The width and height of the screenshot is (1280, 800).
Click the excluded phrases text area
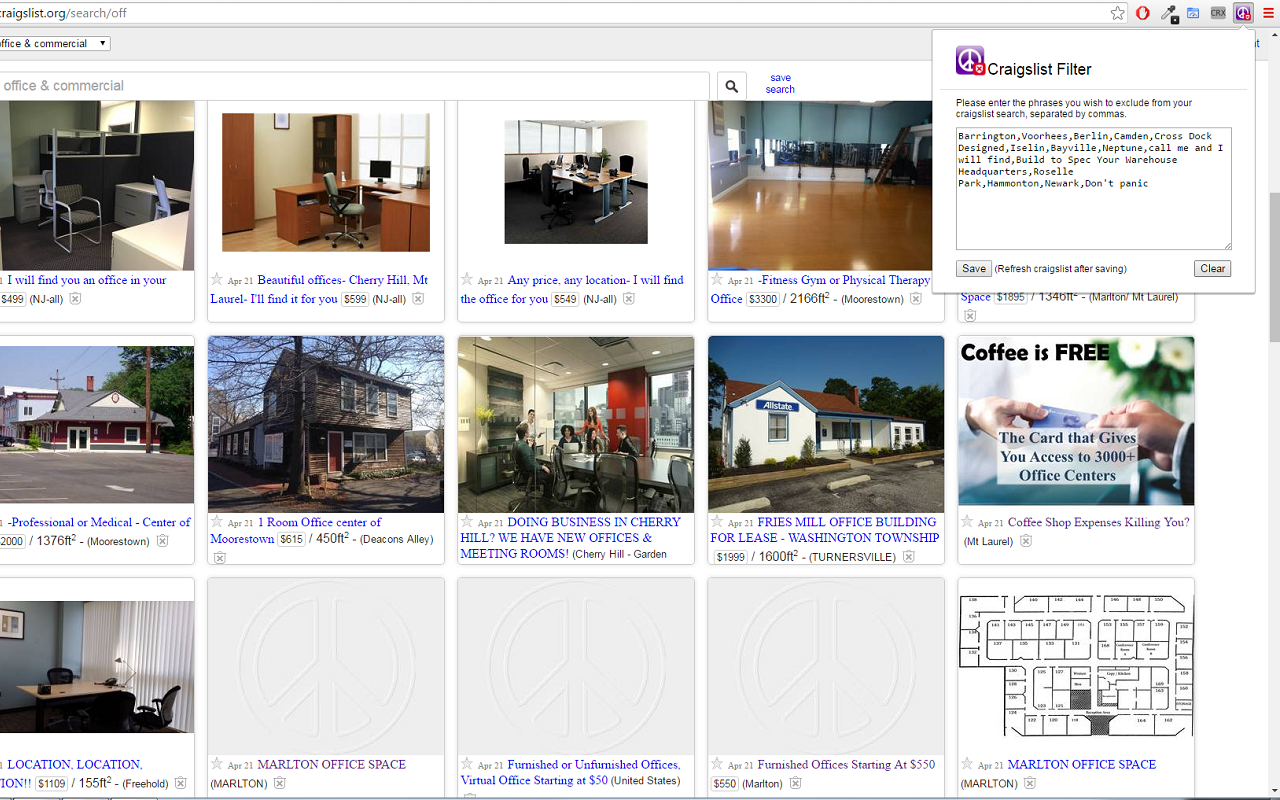pos(1093,188)
